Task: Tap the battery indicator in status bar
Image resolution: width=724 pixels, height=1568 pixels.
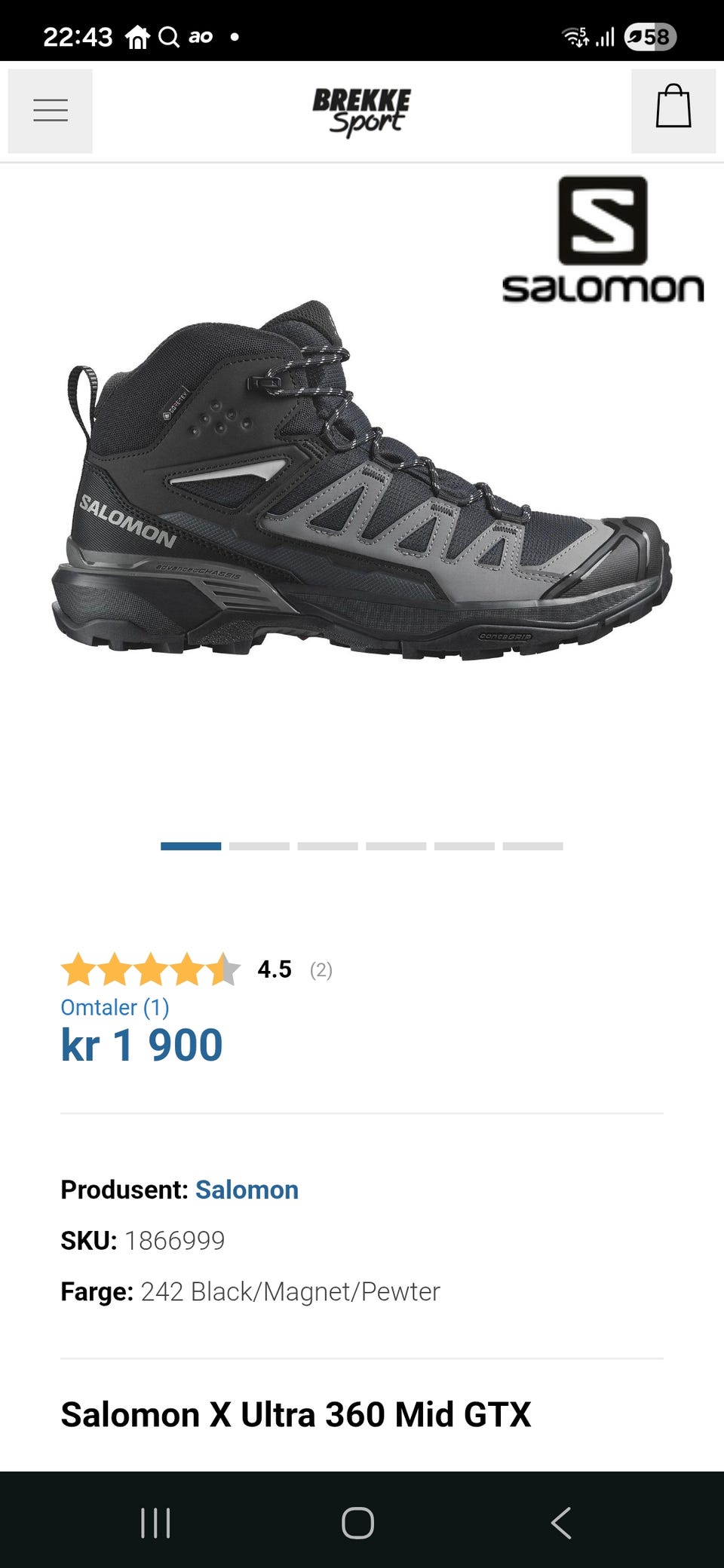Action: click(x=650, y=36)
